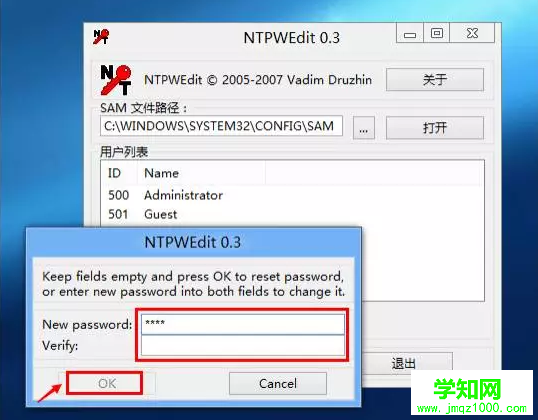The height and width of the screenshot is (420, 538).
Task: Maximize the NTPWEdit main window
Action: coord(436,33)
